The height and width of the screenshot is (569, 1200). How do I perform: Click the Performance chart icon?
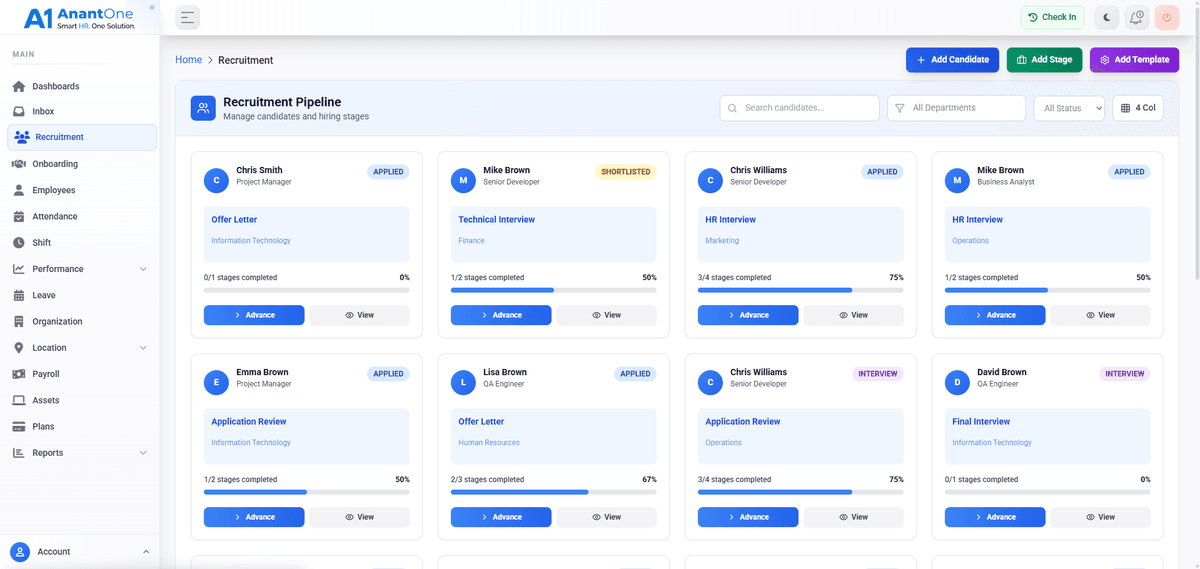pyautogui.click(x=19, y=269)
